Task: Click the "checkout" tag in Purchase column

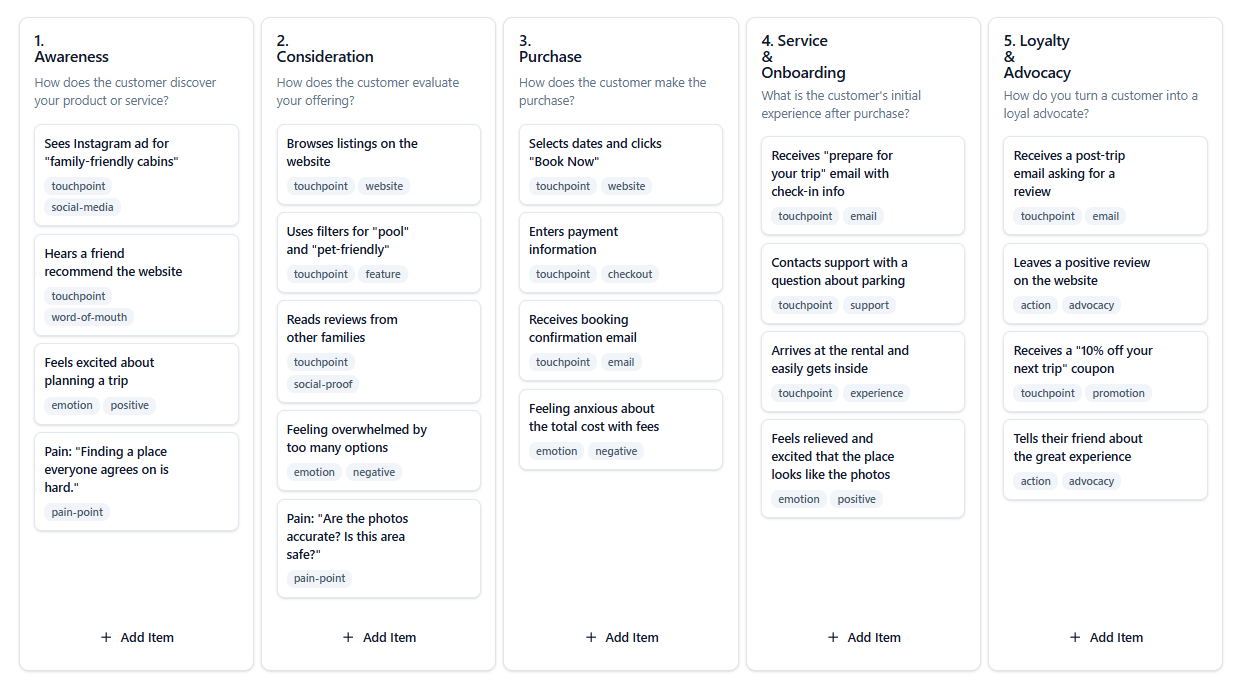Action: (630, 274)
